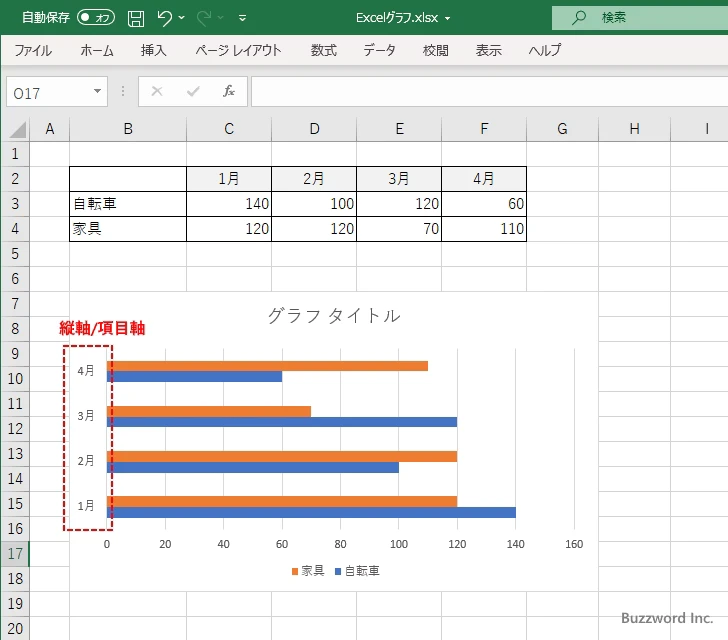Open the ファイル tab
This screenshot has height=640, width=728.
33,50
